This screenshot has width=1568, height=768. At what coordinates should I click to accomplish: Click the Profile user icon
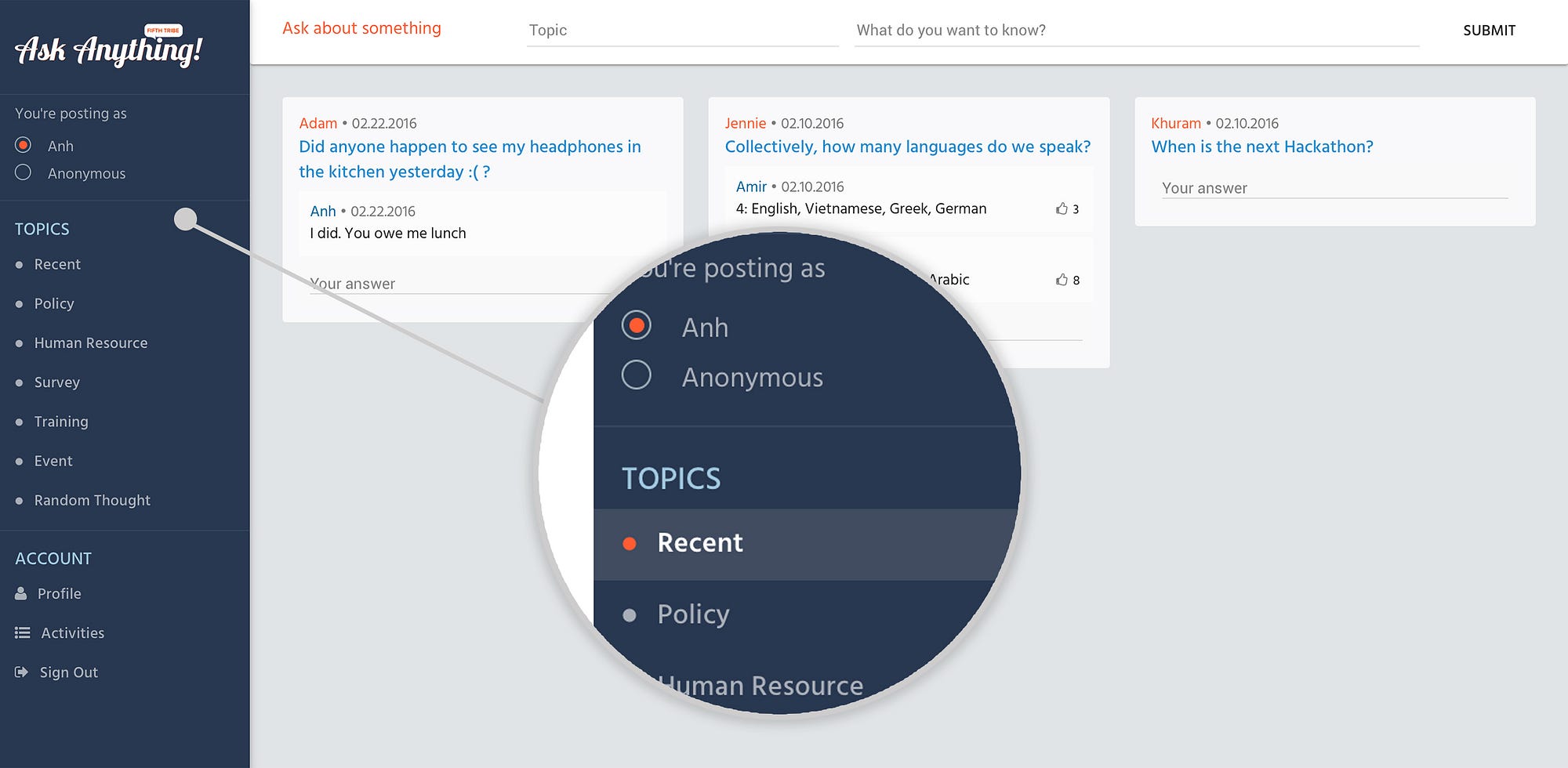[x=21, y=594]
